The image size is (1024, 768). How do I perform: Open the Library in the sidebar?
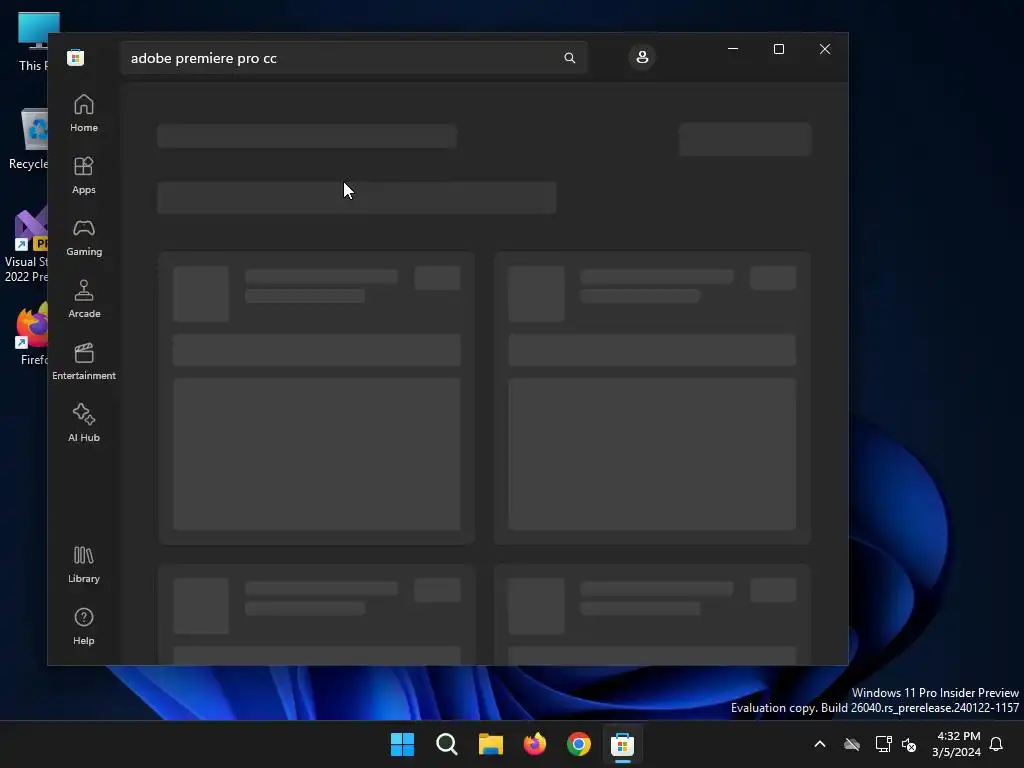pos(84,564)
